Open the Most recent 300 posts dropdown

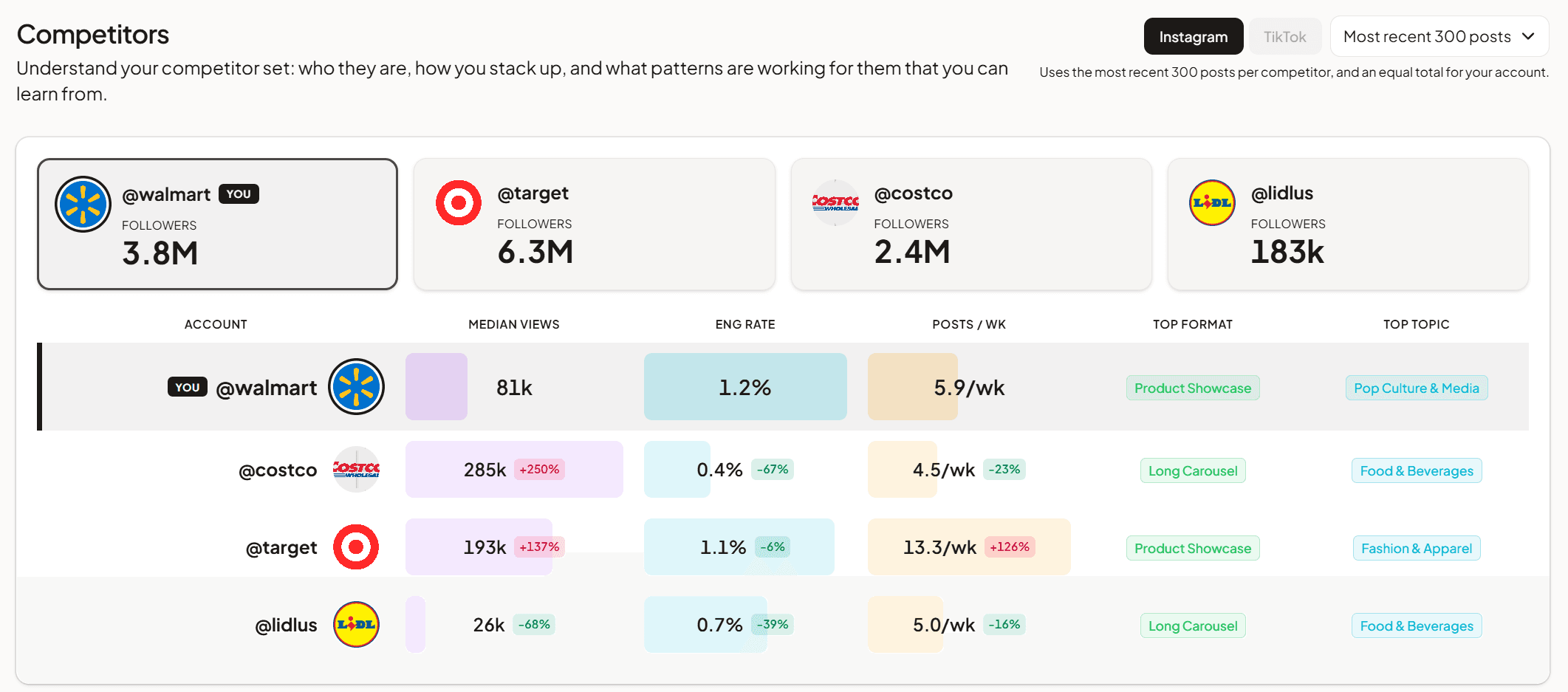[x=1439, y=36]
